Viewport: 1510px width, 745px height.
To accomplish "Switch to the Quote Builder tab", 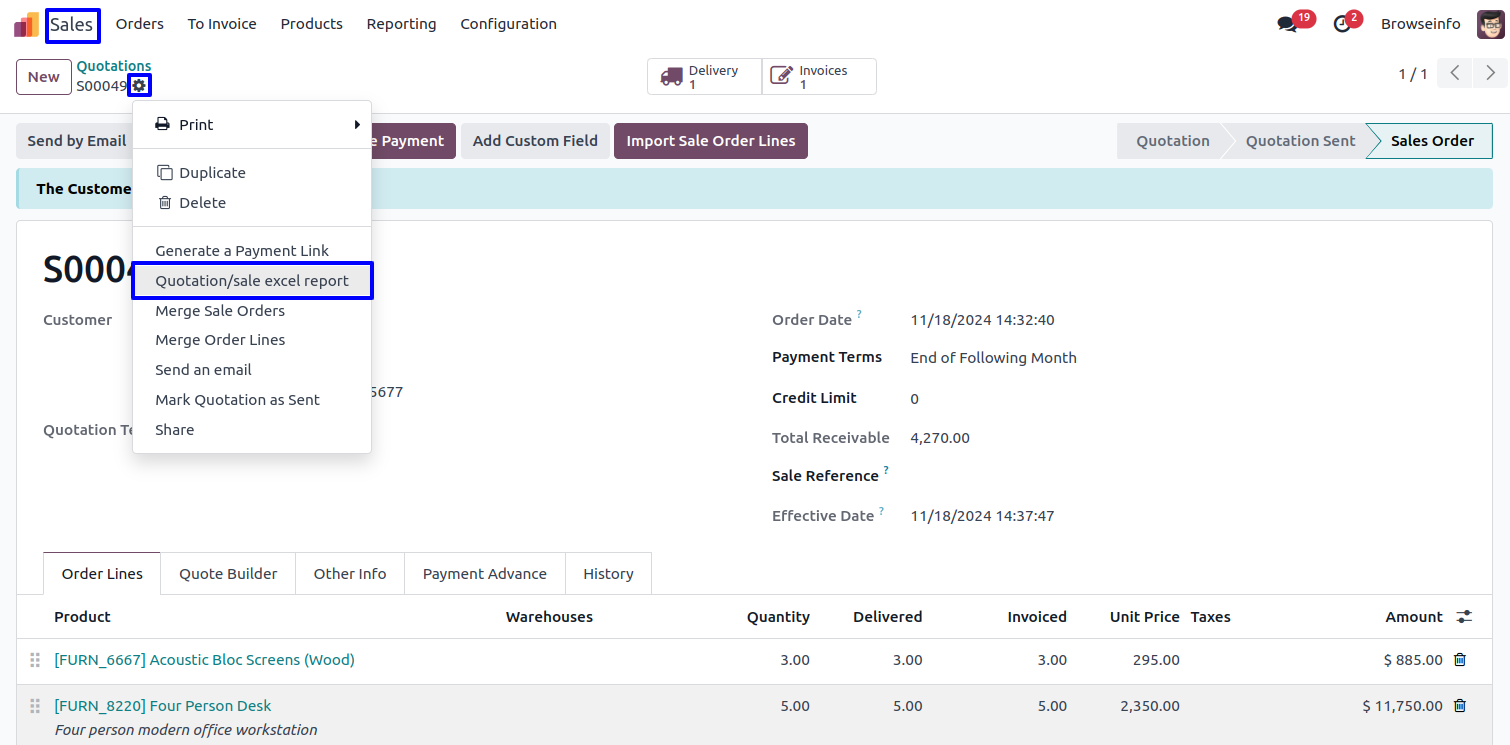I will (228, 574).
